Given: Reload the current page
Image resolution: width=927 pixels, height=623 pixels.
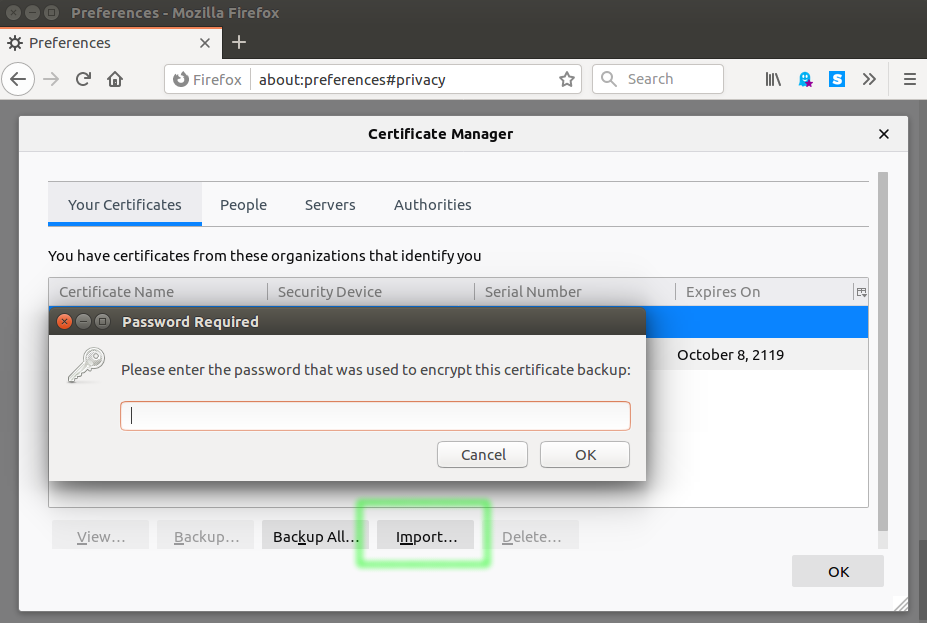Looking at the screenshot, I should 83,79.
